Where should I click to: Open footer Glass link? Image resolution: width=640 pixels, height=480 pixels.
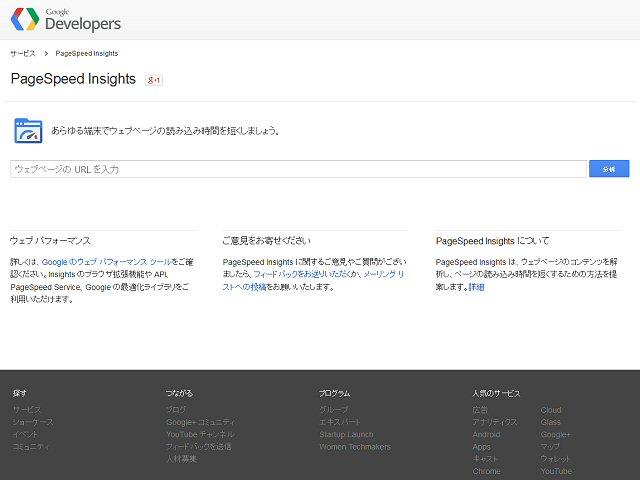551,422
